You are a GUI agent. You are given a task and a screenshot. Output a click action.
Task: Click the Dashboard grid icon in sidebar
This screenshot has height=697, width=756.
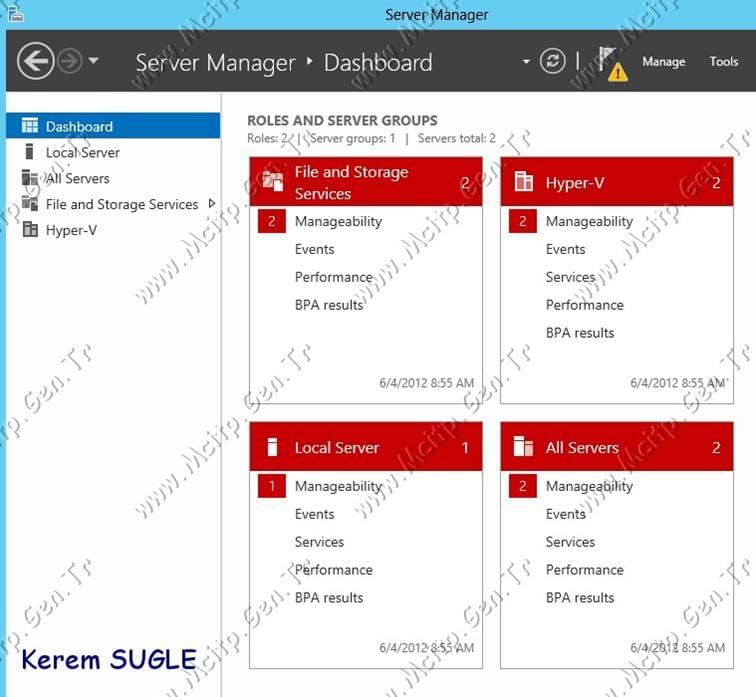click(x=30, y=126)
